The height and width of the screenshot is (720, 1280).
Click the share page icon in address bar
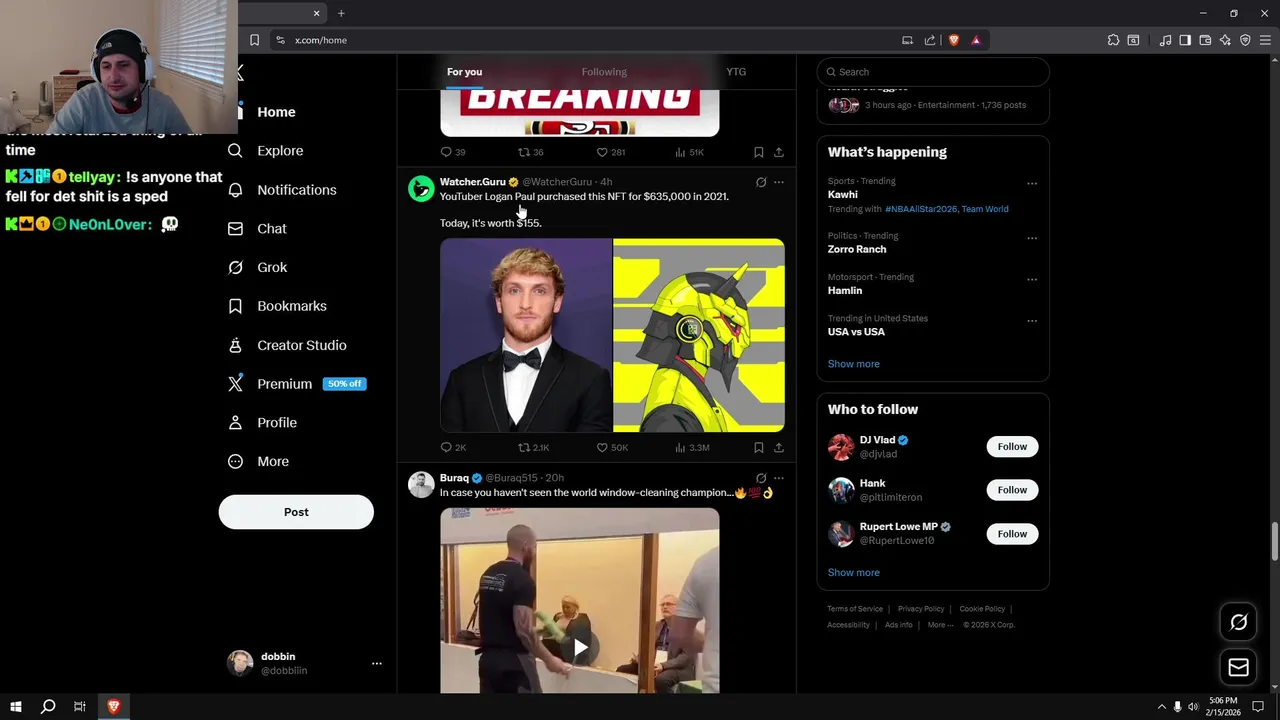point(930,40)
